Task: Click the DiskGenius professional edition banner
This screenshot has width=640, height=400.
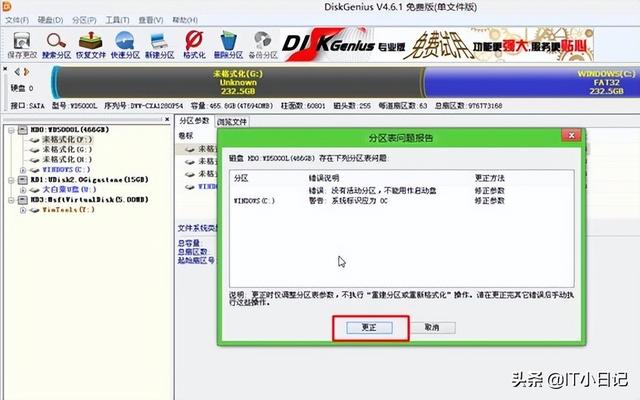Action: [437, 44]
